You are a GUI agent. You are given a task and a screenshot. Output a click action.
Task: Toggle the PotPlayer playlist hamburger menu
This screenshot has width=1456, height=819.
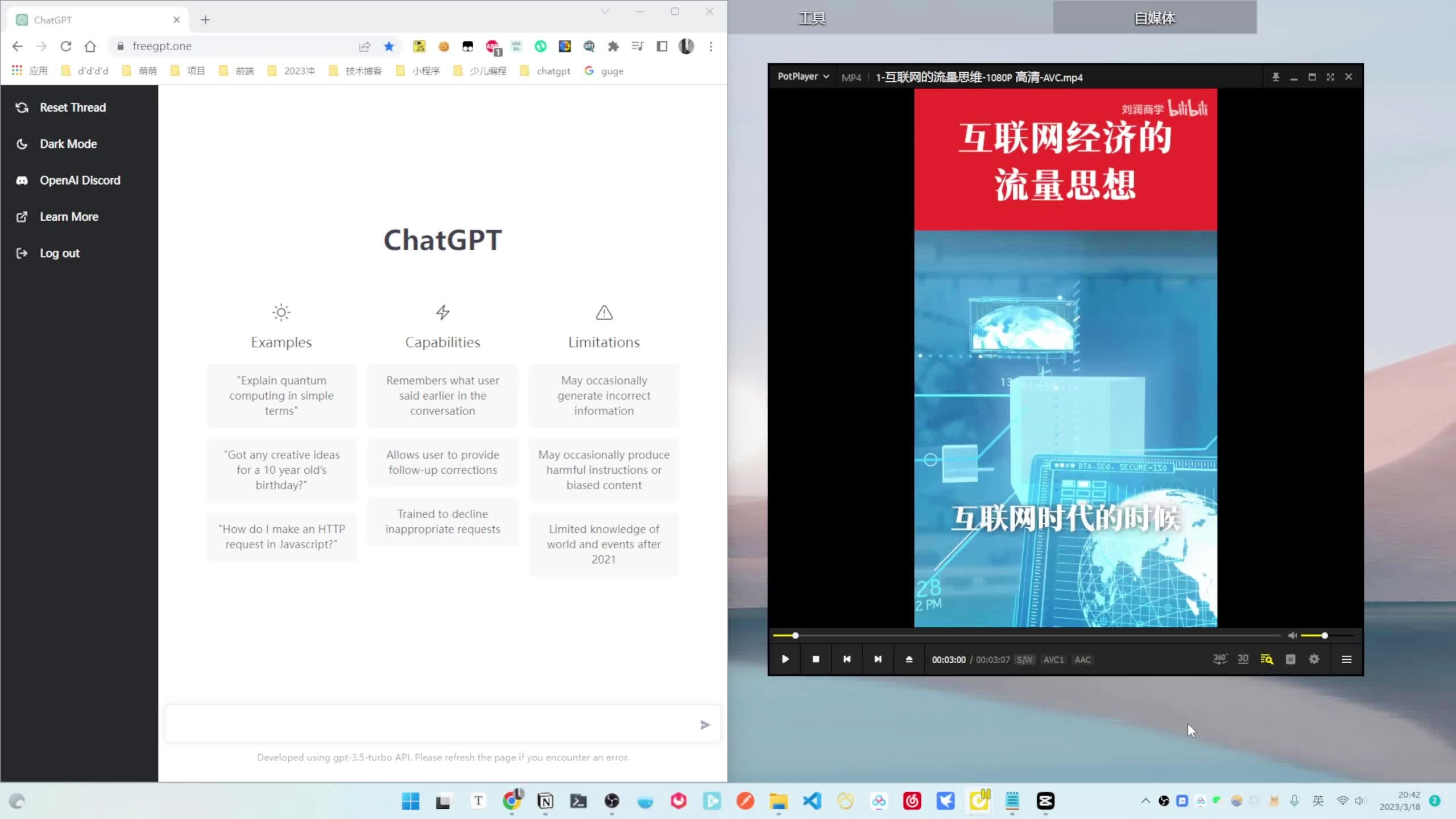click(1346, 659)
